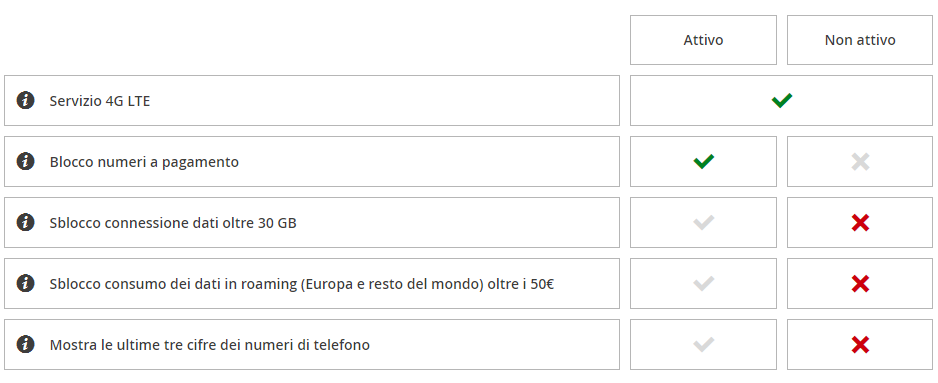Show info for Sblocco connessione dati oltre 30 GB

[25, 223]
